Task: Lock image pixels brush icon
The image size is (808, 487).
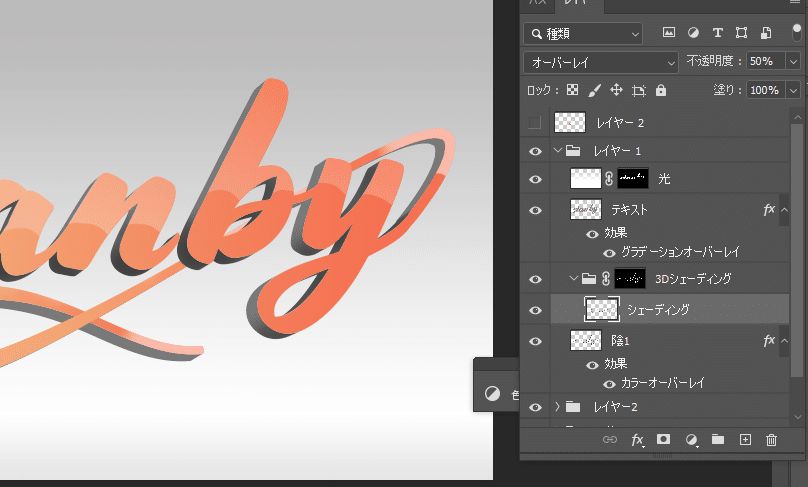Action: click(594, 91)
